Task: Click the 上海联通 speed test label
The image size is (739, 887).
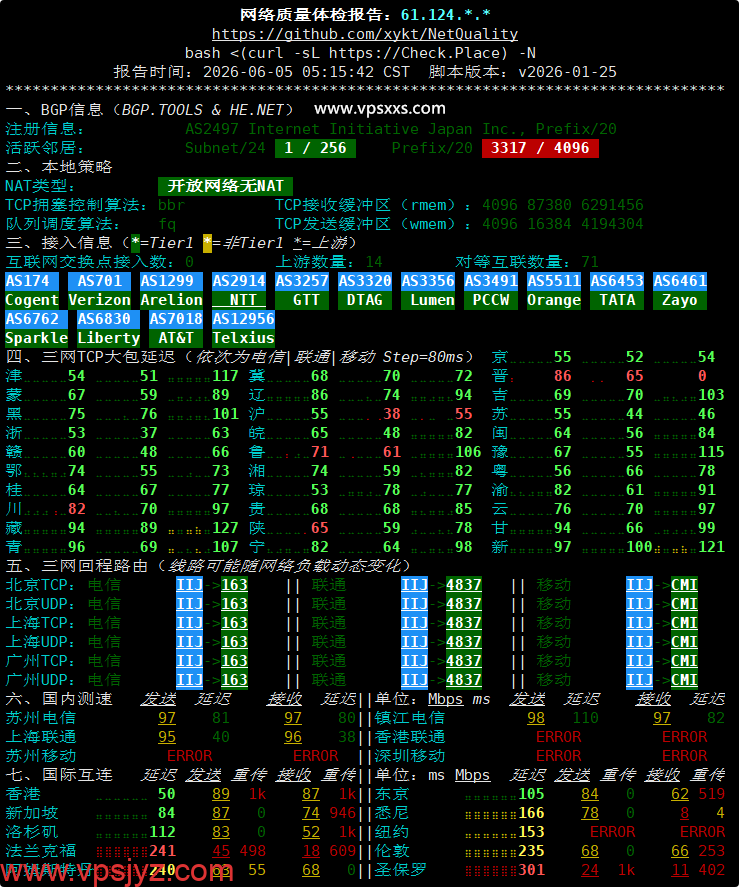Action: [41, 737]
